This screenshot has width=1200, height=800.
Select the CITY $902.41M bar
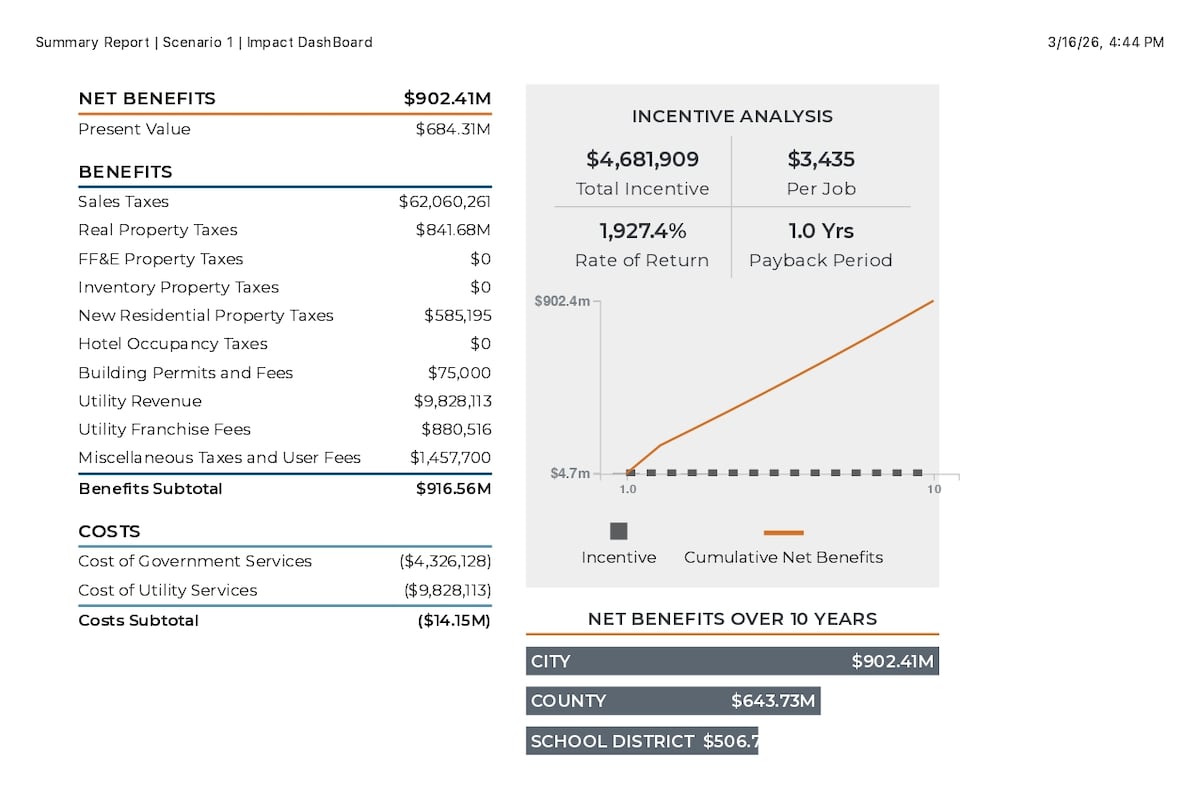(x=732, y=661)
